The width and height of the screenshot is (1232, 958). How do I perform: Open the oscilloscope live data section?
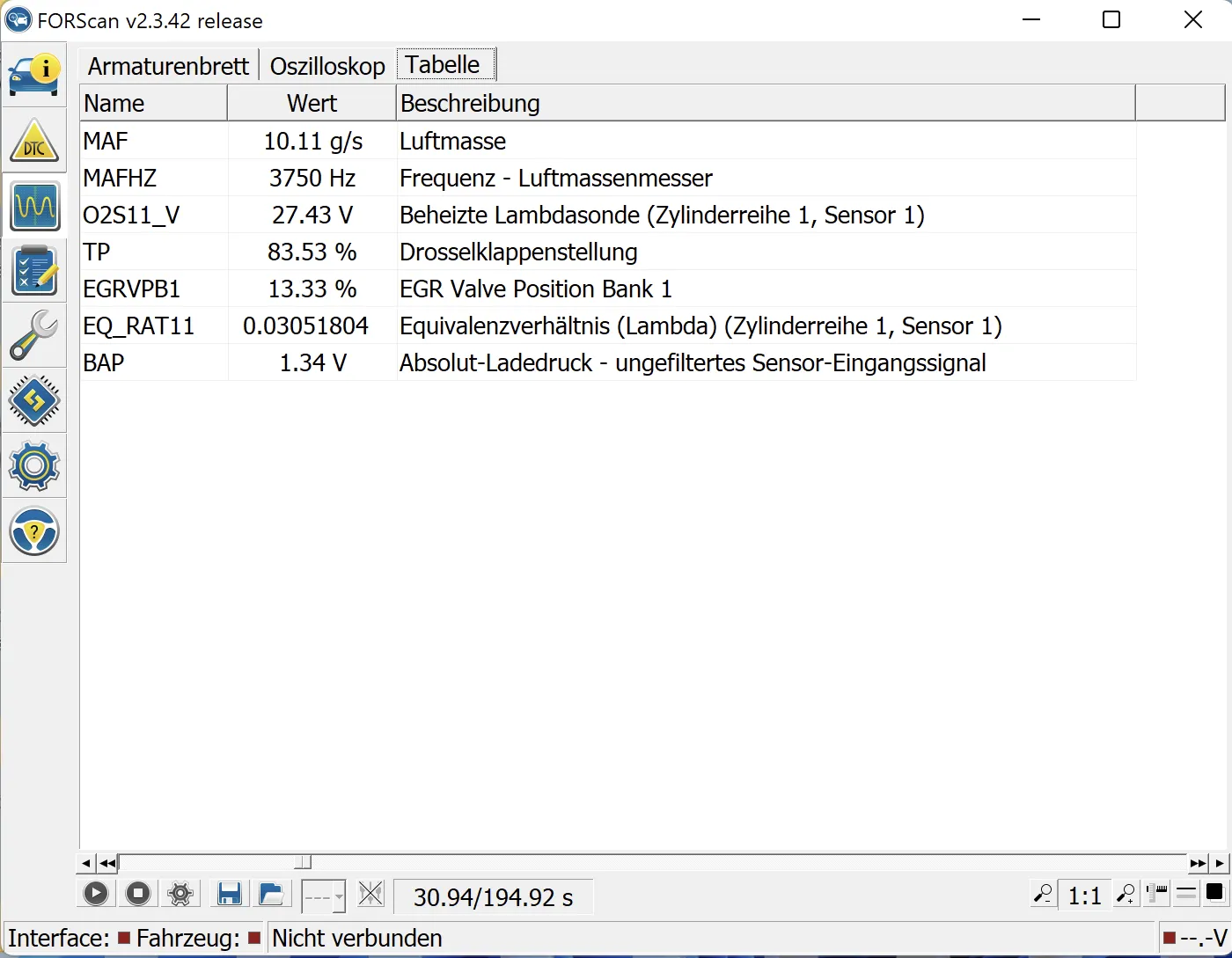[x=34, y=207]
